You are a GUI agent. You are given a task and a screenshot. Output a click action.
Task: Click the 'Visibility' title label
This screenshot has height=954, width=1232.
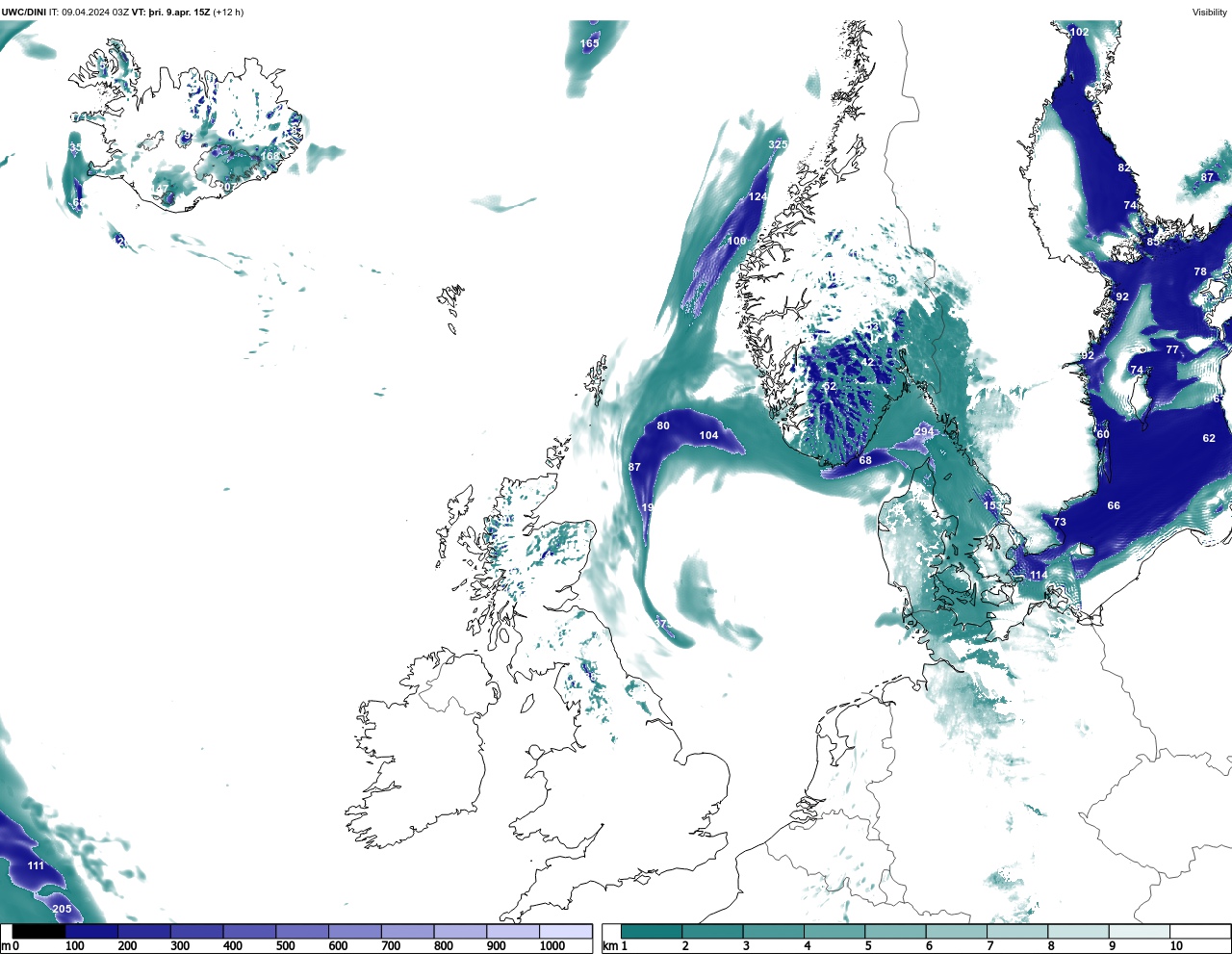point(1210,13)
